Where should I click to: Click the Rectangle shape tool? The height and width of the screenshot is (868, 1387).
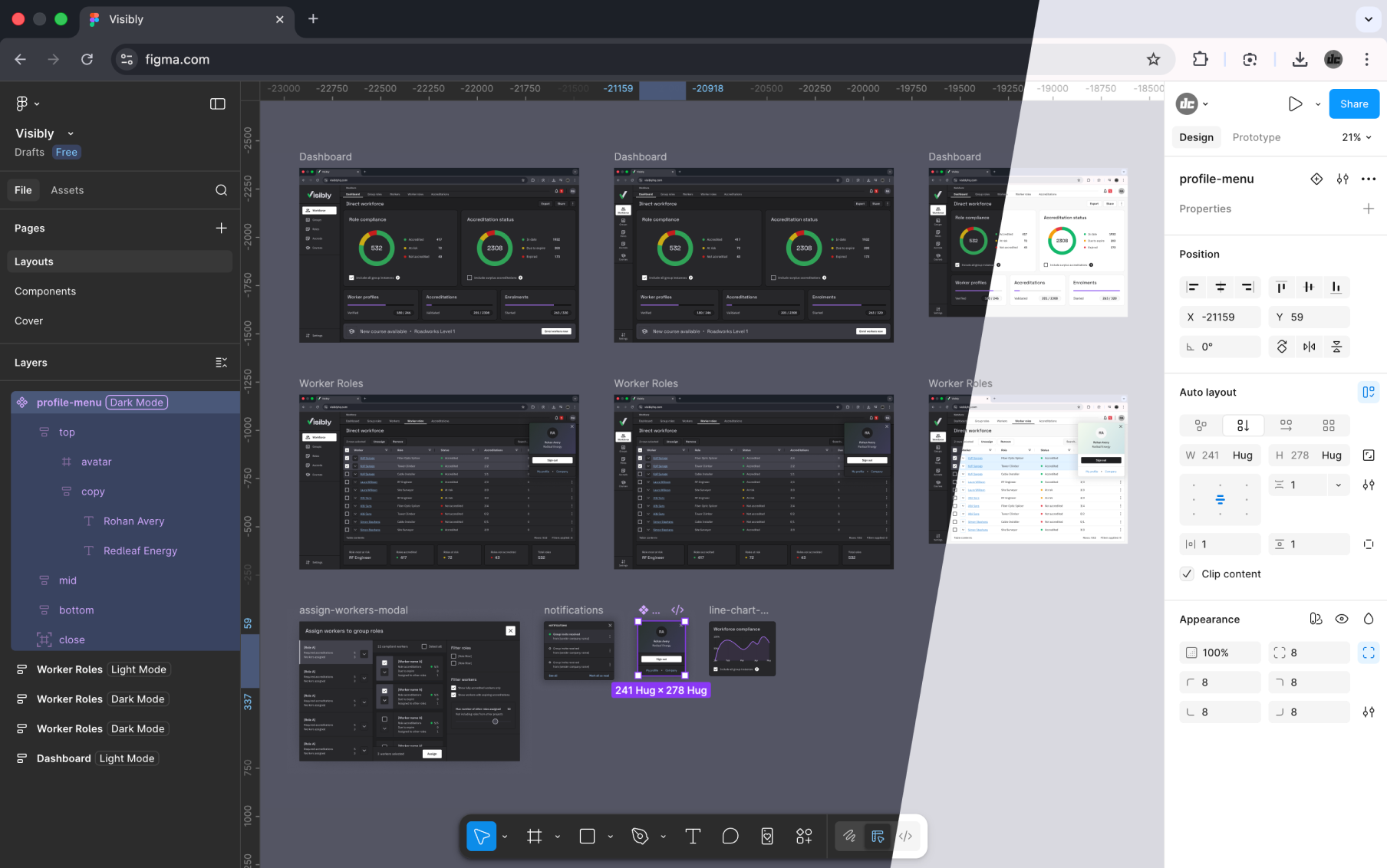[587, 837]
